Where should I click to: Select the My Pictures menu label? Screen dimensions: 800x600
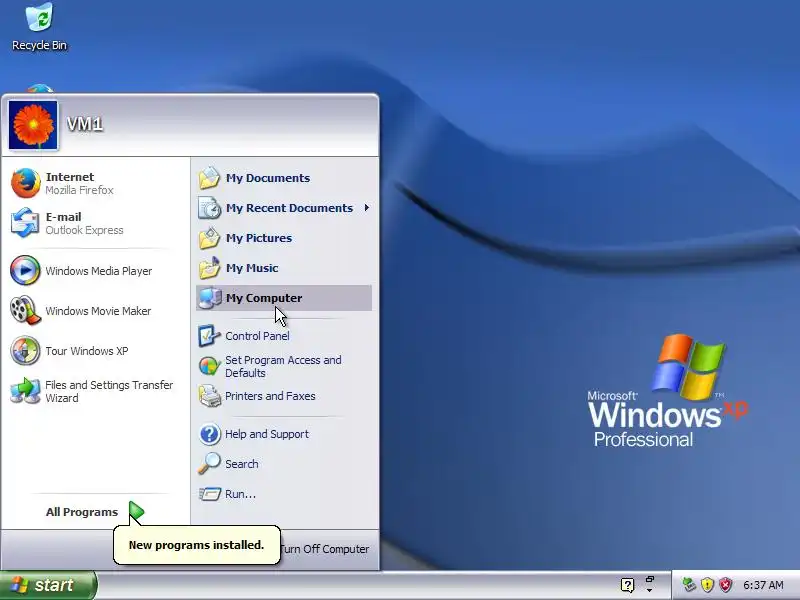point(259,238)
